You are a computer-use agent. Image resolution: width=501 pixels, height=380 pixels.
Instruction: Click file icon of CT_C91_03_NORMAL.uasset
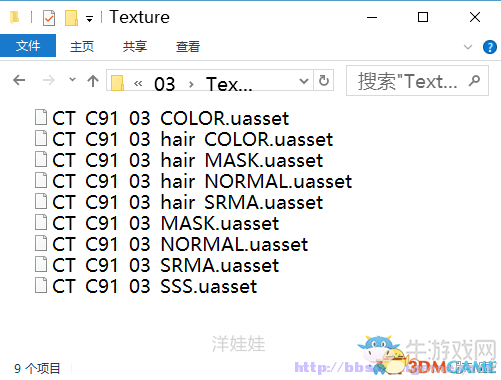point(41,243)
